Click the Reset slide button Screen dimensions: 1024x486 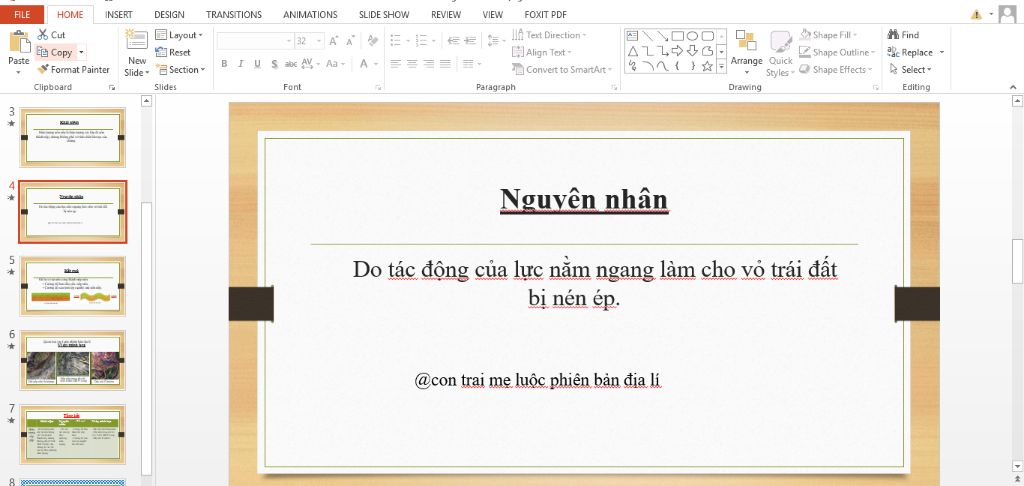pyautogui.click(x=173, y=52)
